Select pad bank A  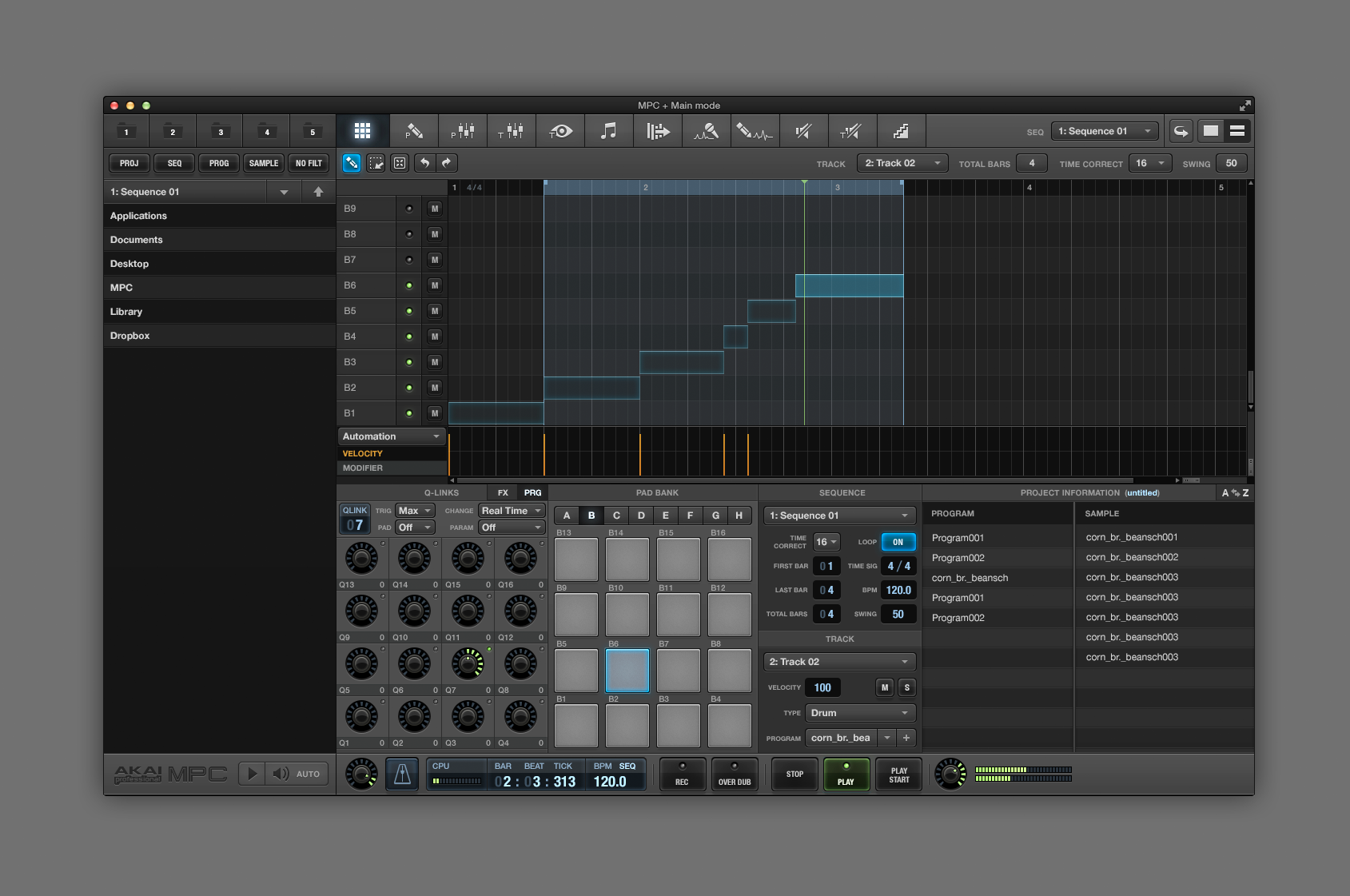click(567, 516)
